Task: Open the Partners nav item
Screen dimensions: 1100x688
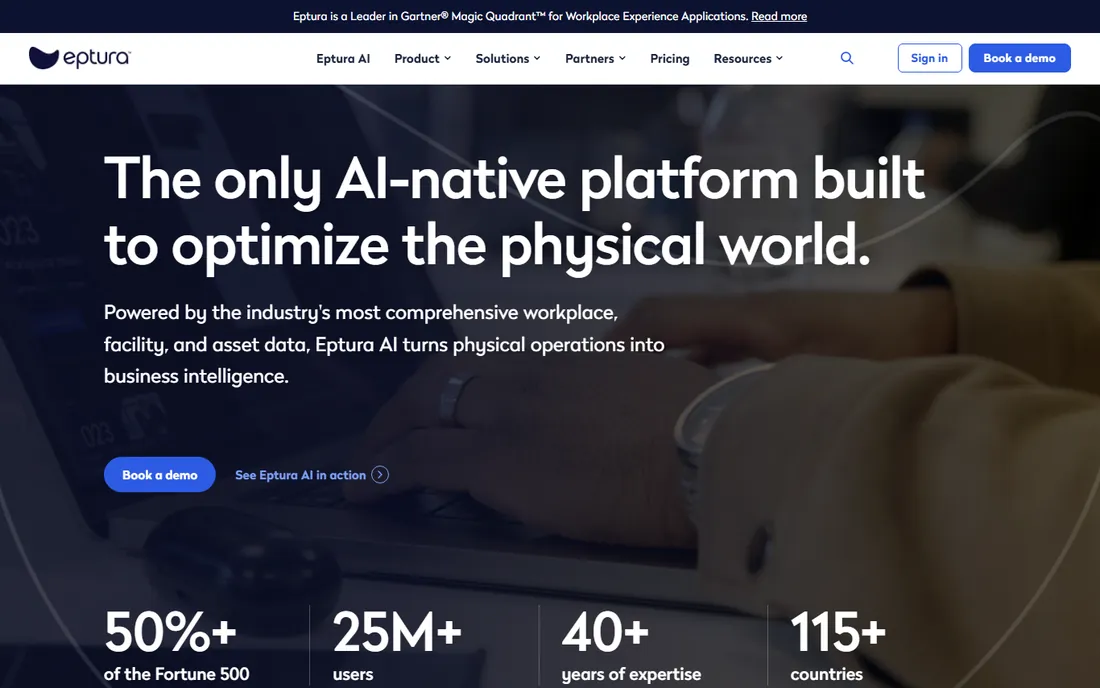Action: point(589,59)
